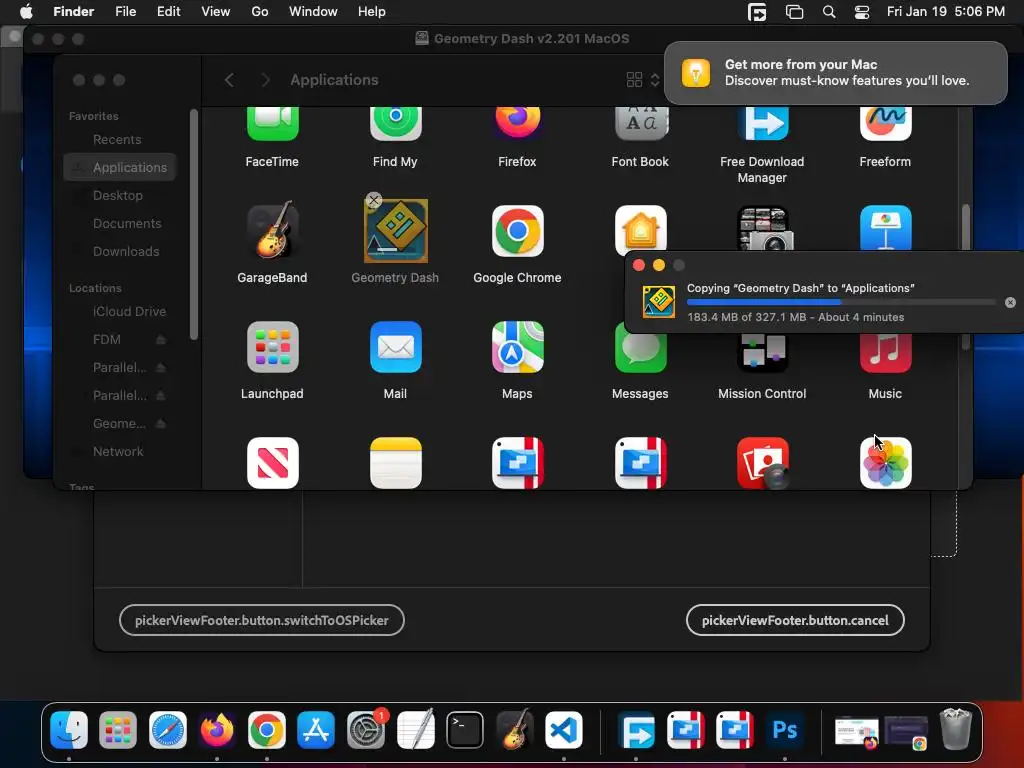Image resolution: width=1024 pixels, height=768 pixels.
Task: Click pickerViewFooter.button.switchToOSPicker button
Action: click(x=262, y=620)
